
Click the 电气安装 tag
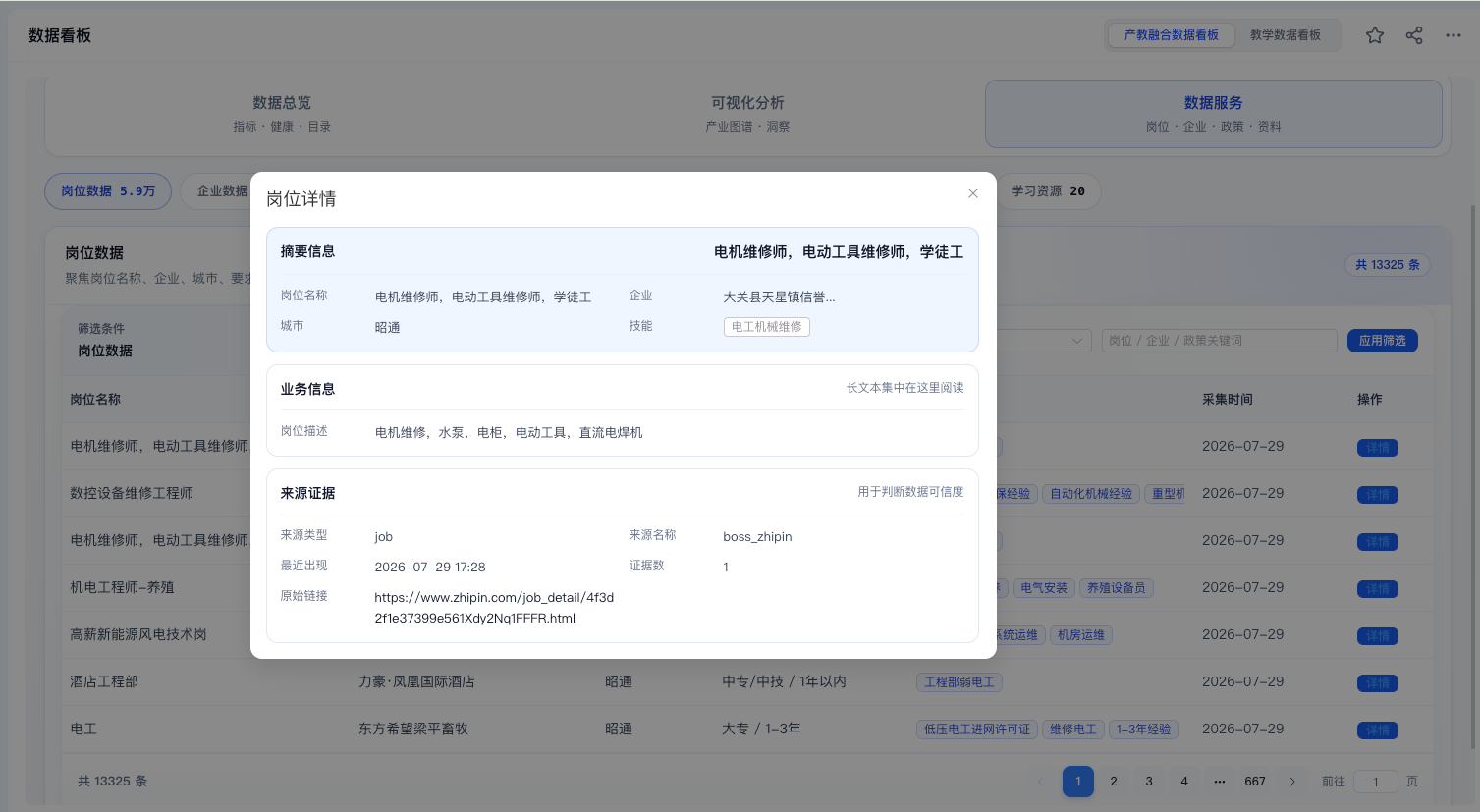click(1044, 588)
